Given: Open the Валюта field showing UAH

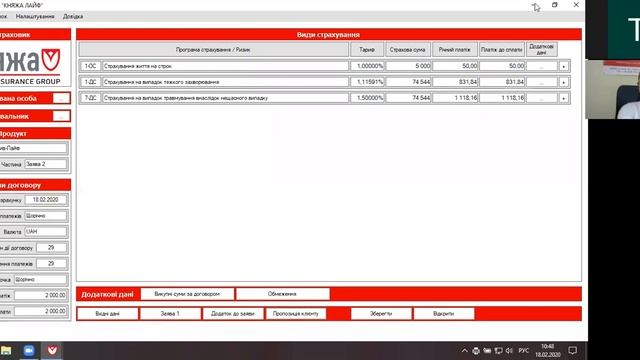Looking at the screenshot, I should point(45,231).
